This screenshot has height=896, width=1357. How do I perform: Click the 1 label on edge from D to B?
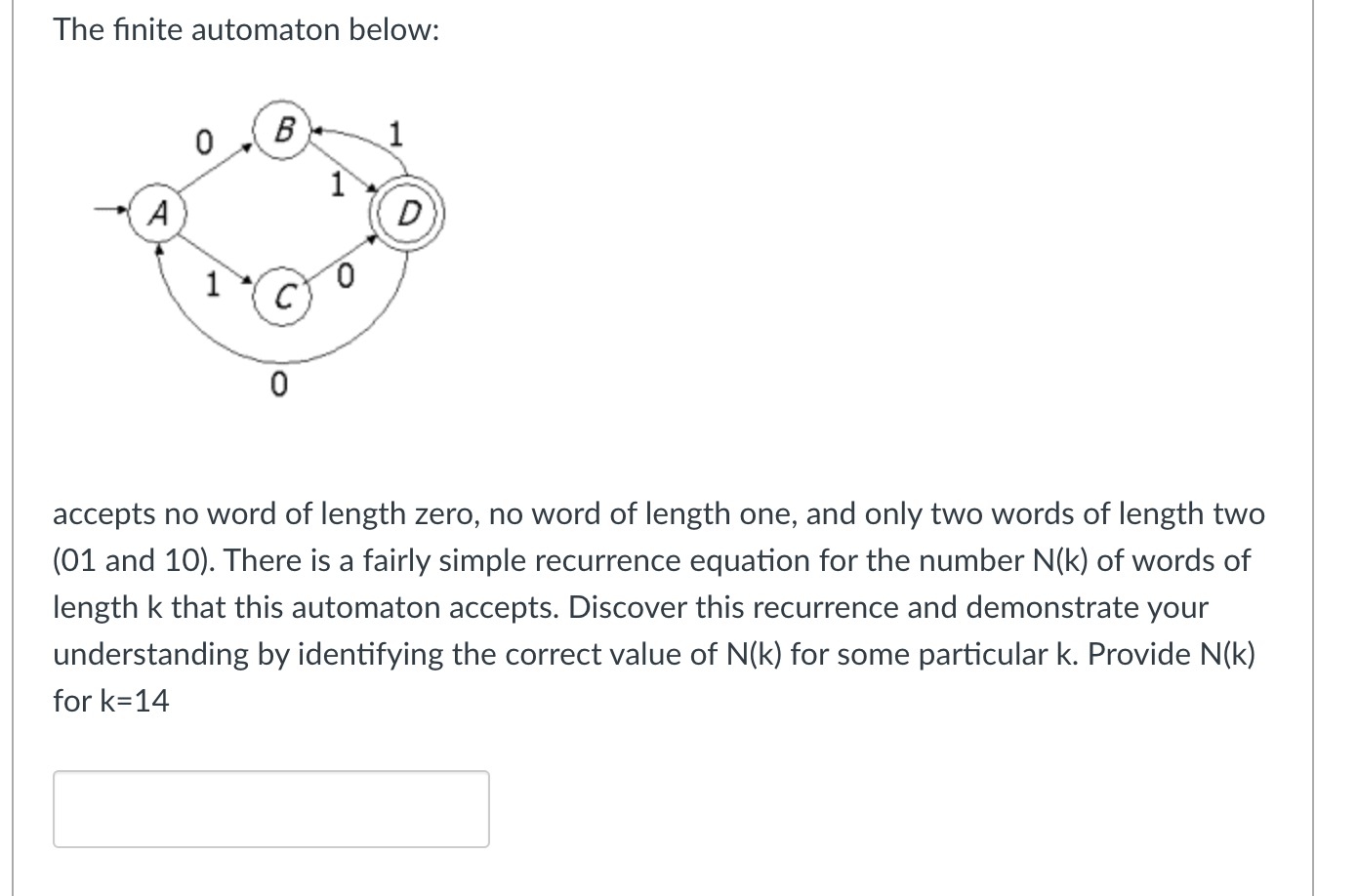point(394,135)
